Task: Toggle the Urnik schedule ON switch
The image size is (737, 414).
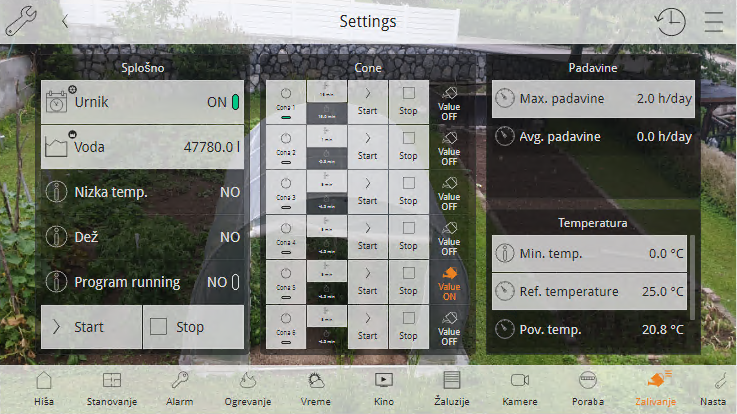Action: 235,102
